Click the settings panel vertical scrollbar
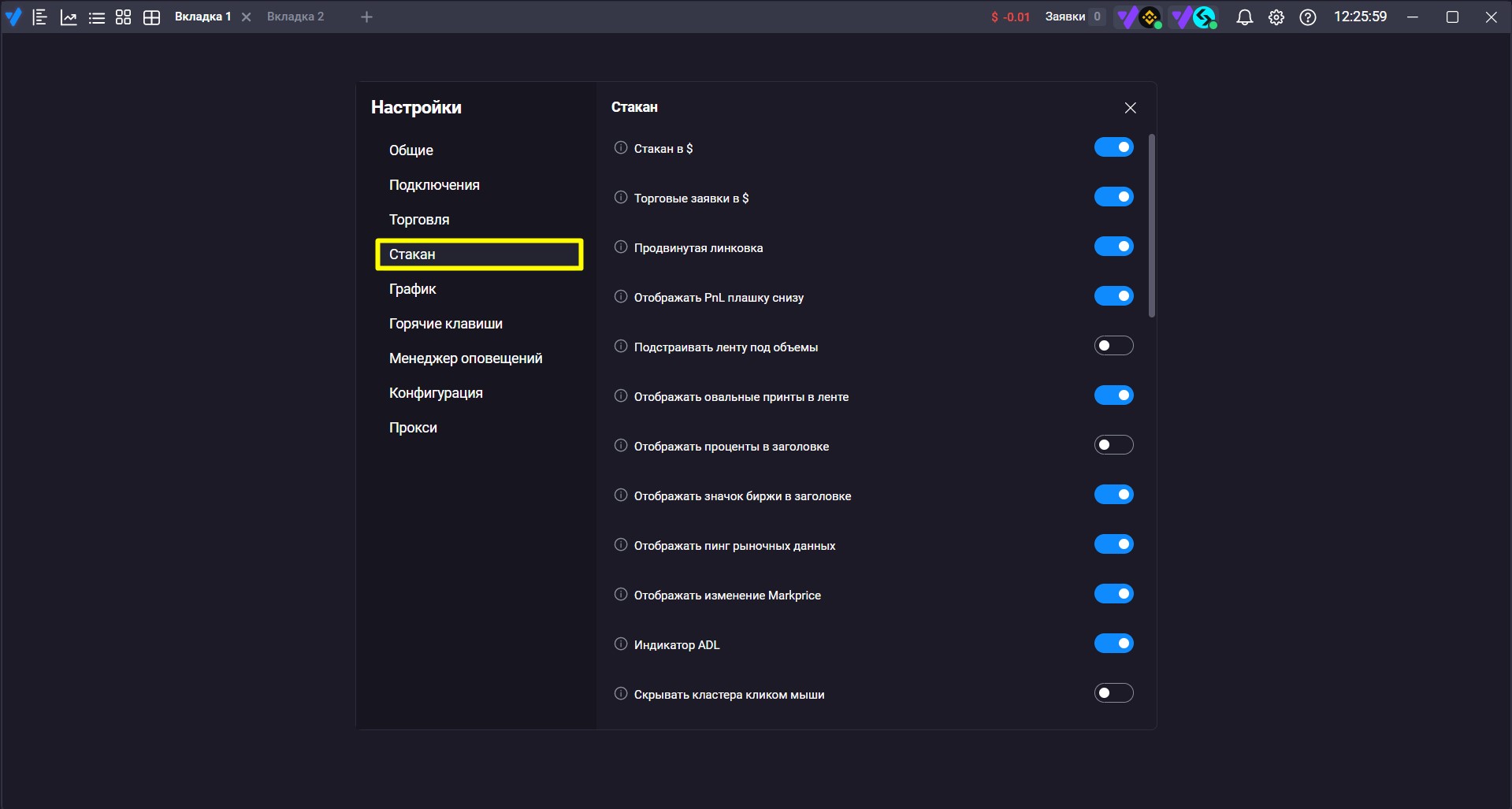The width and height of the screenshot is (1512, 809). pyautogui.click(x=1152, y=226)
